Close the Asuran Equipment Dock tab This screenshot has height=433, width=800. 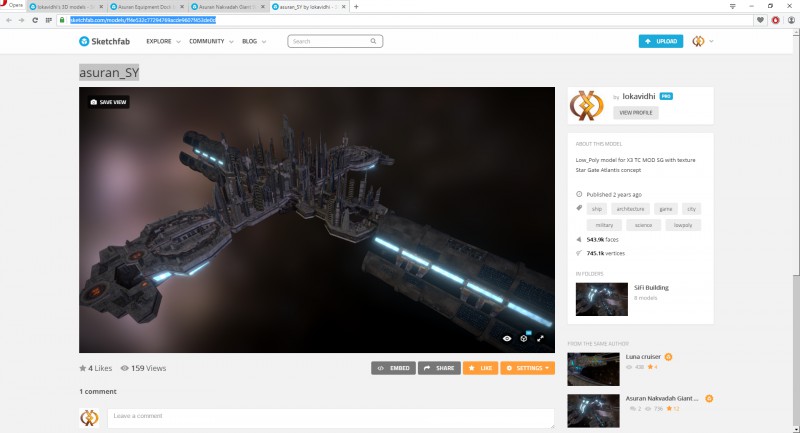coord(182,7)
